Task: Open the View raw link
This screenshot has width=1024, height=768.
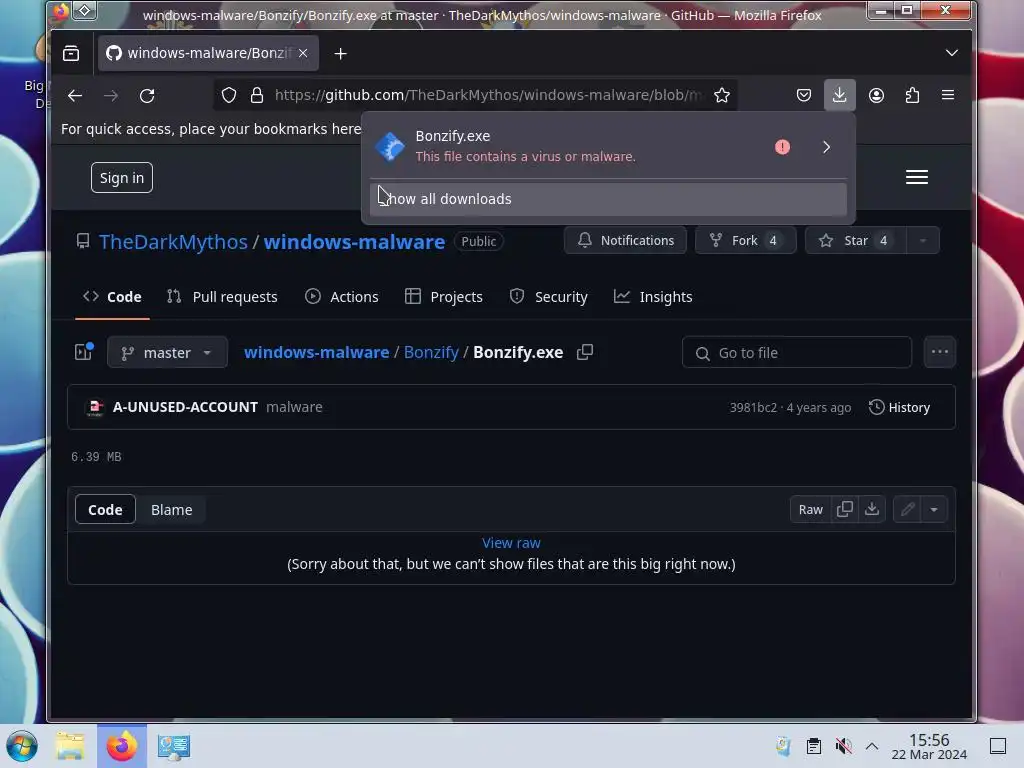Action: (511, 543)
